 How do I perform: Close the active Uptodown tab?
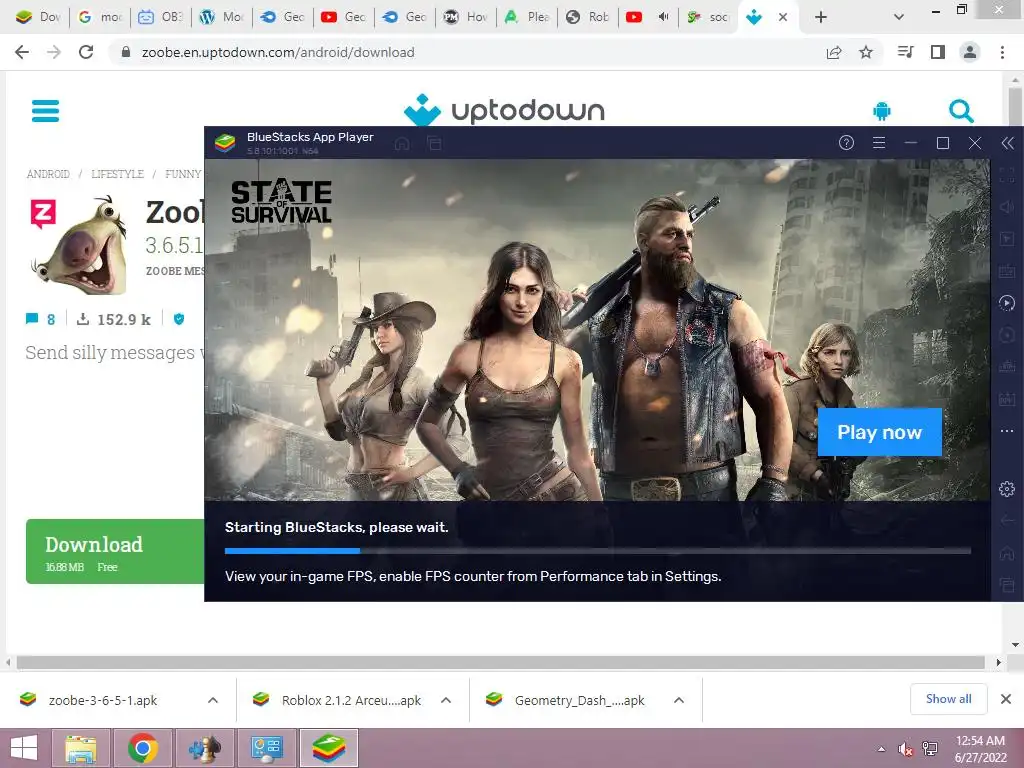click(x=783, y=17)
